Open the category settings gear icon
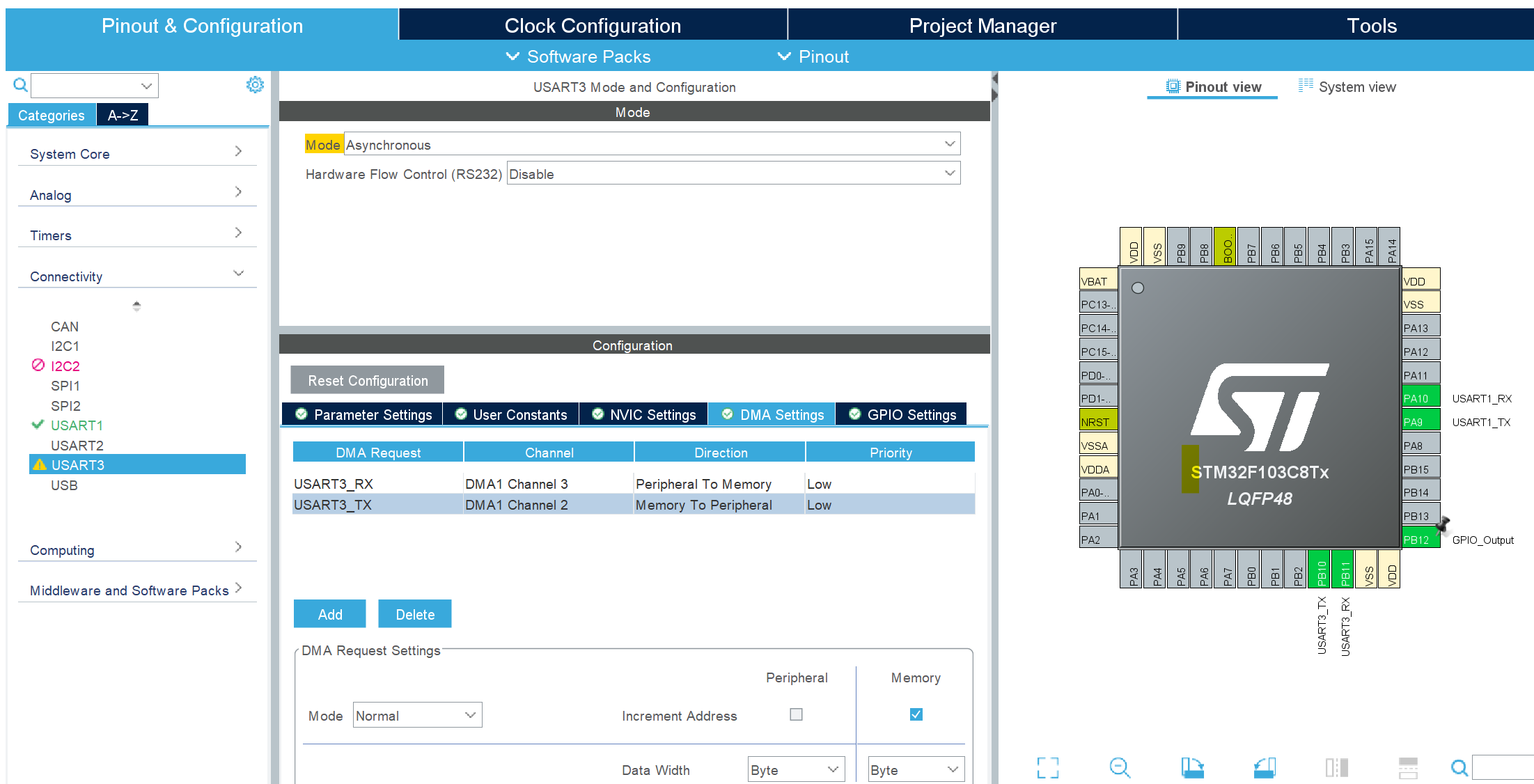The height and width of the screenshot is (784, 1534). [255, 85]
